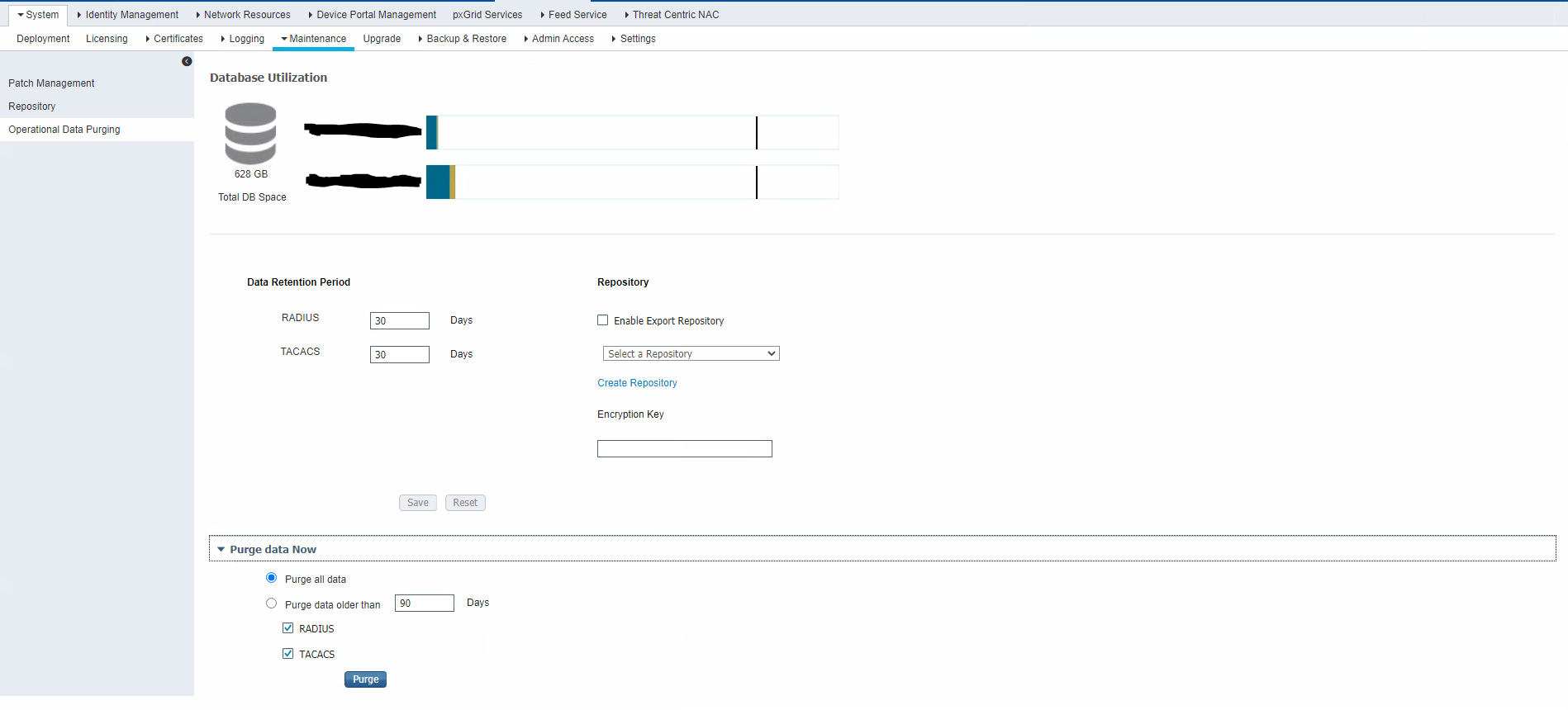The image size is (1568, 710).
Task: Open pxGrid Services tab
Action: pos(487,15)
